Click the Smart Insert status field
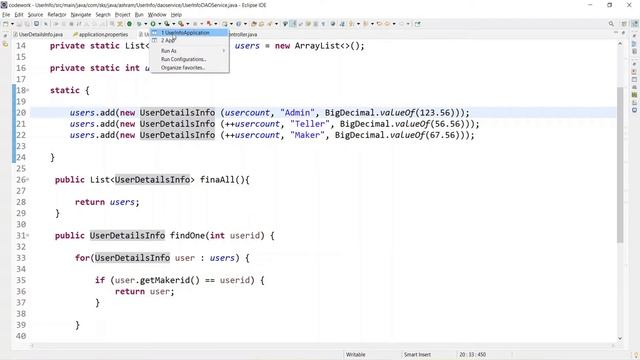640x360 pixels. [417, 355]
